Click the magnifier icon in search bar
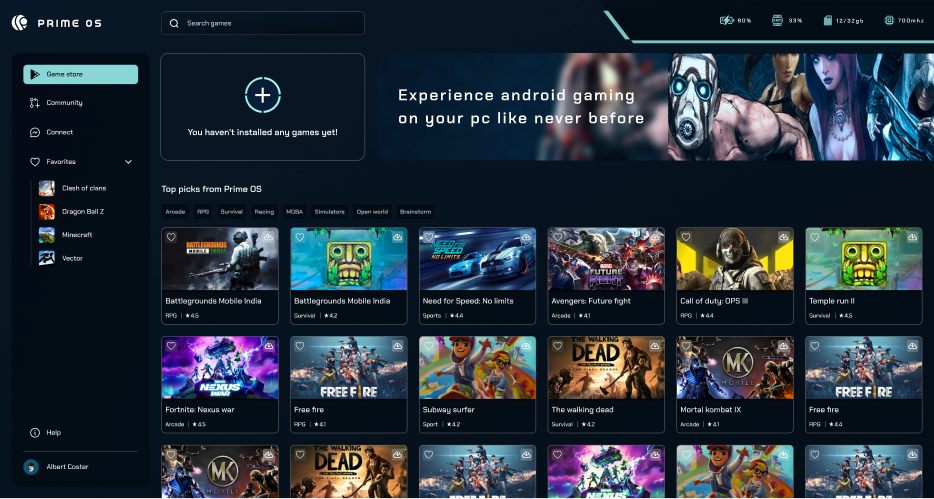The height and width of the screenshot is (499, 934). pyautogui.click(x=174, y=23)
